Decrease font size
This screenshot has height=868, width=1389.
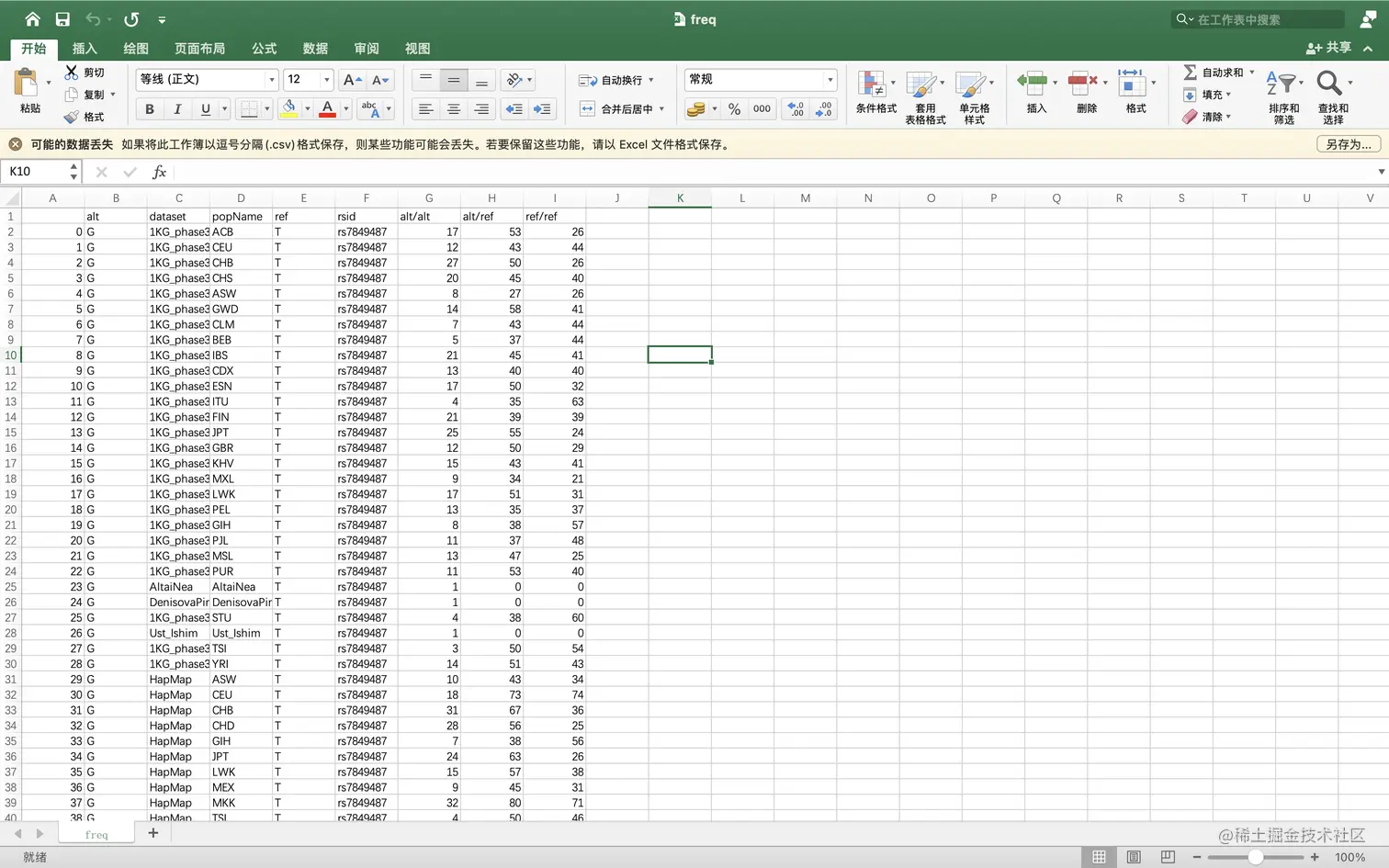coord(380,80)
